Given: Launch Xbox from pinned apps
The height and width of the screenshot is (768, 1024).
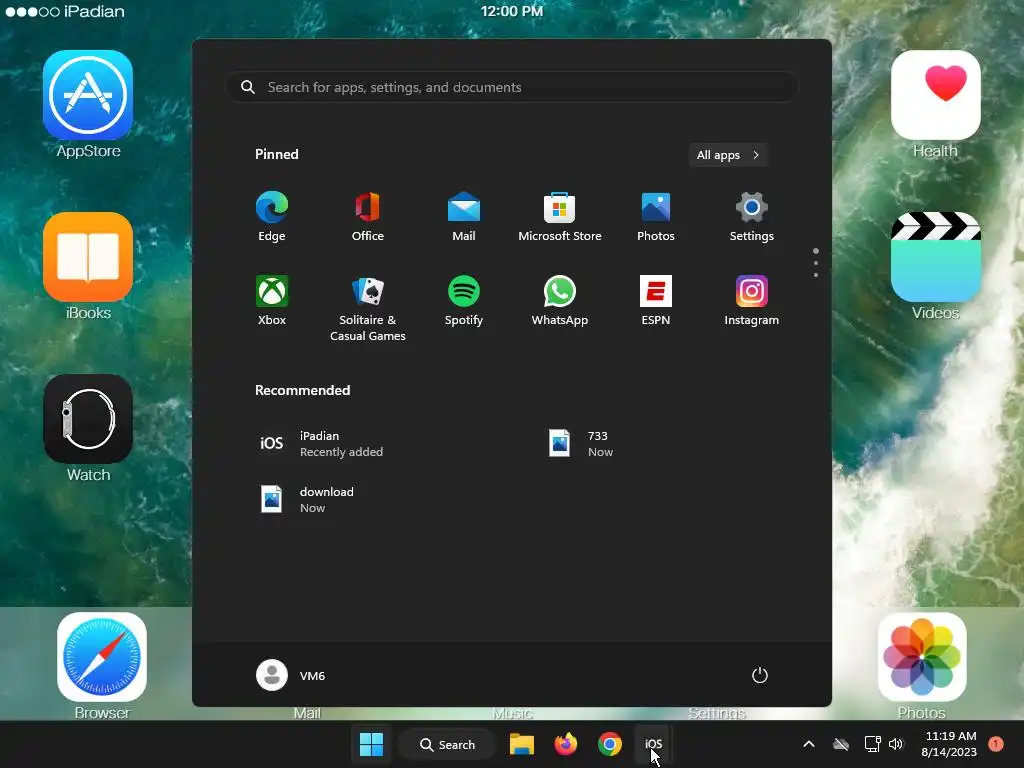Looking at the screenshot, I should point(272,300).
